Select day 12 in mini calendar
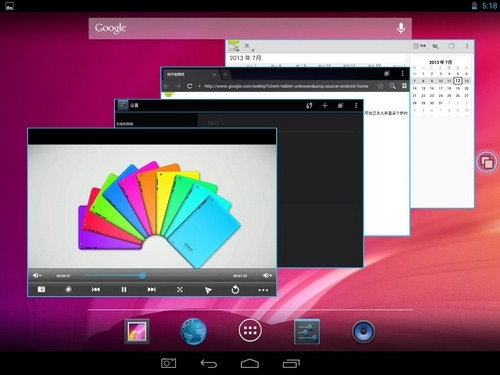This screenshot has width=500, height=375. coord(458,81)
